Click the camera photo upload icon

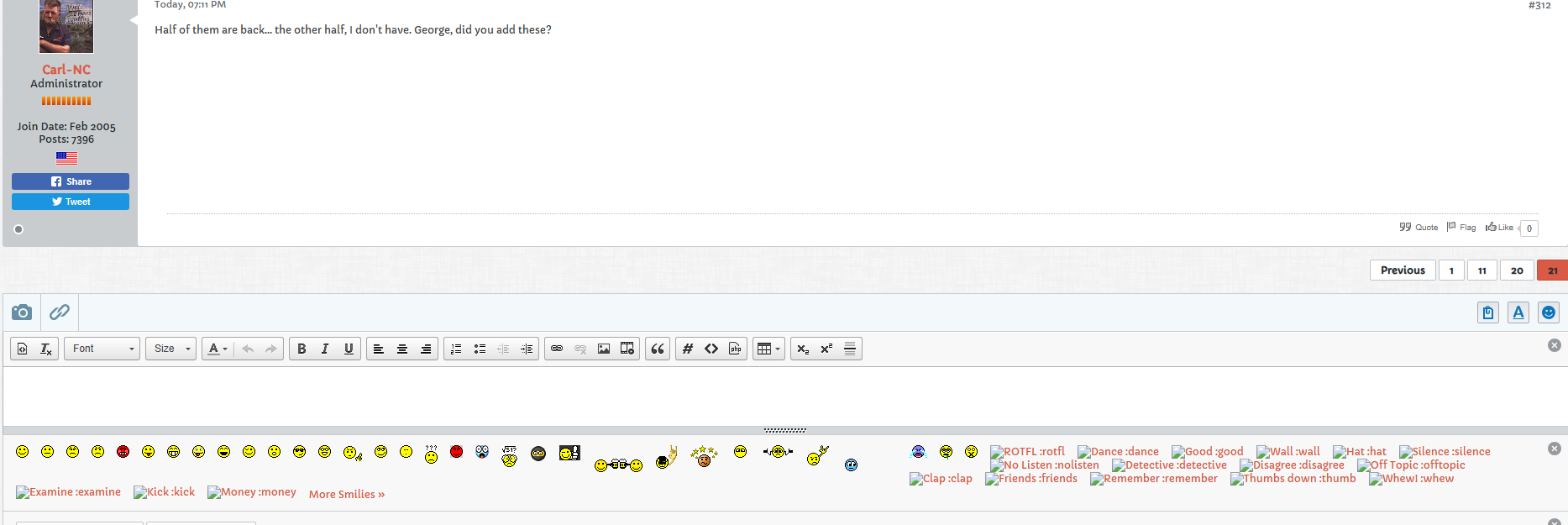click(22, 312)
